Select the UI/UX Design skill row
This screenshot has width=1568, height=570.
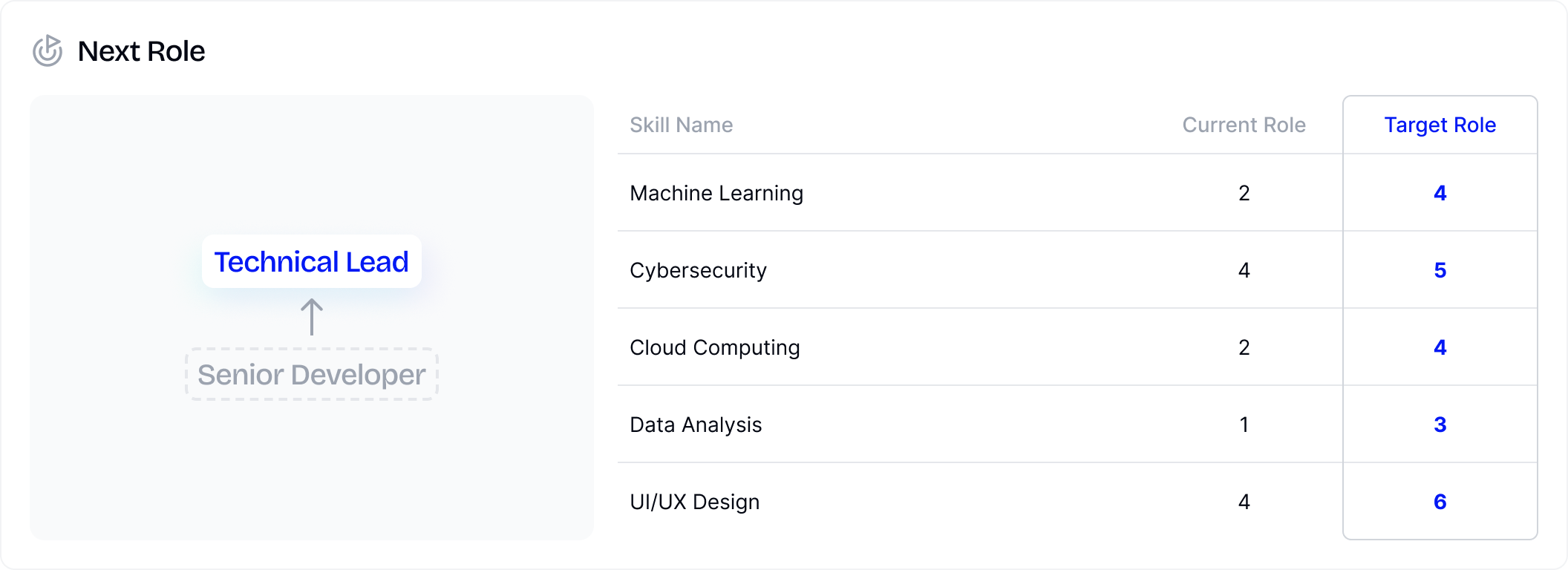1077,502
